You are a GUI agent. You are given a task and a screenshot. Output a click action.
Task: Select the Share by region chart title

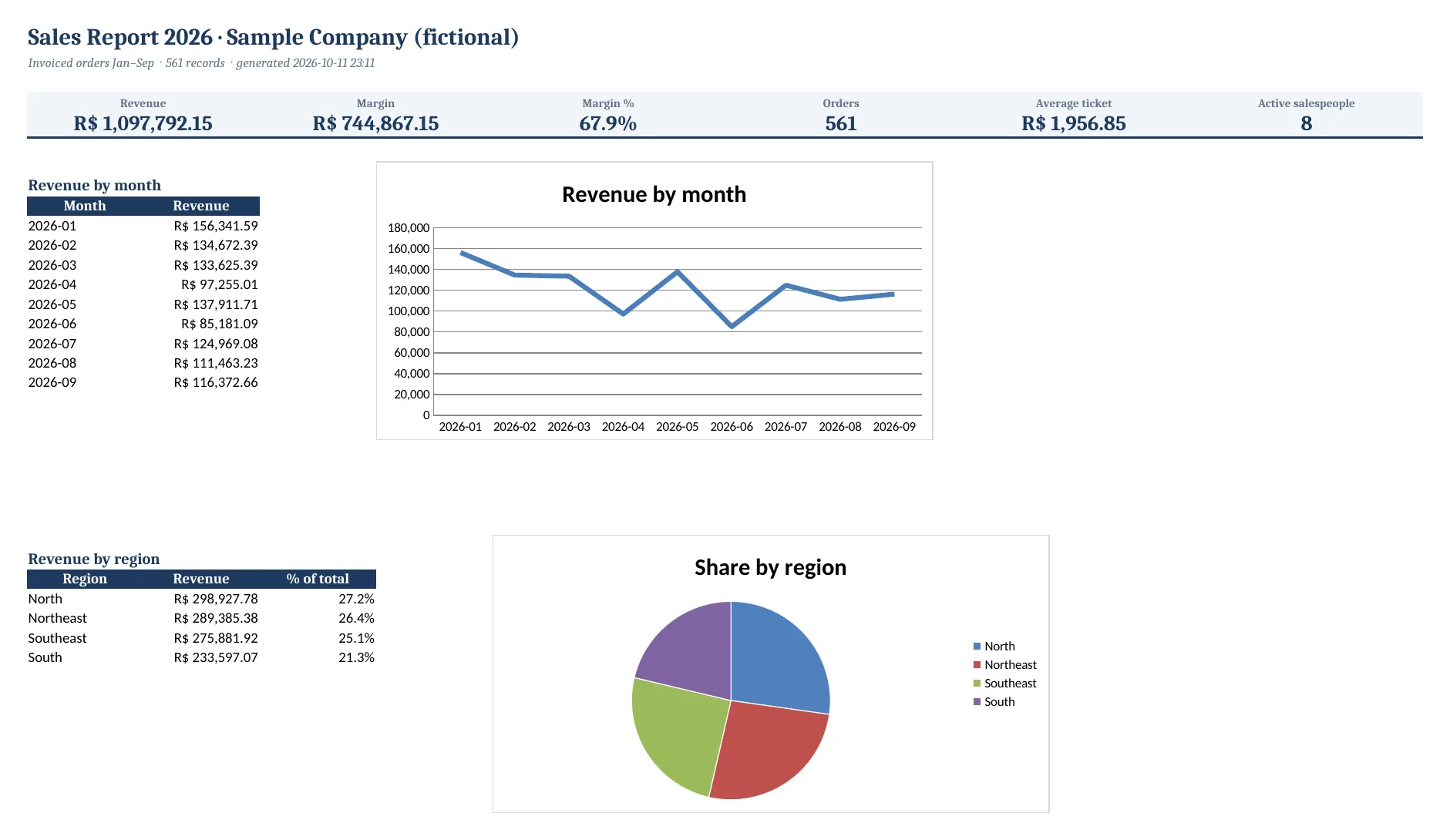click(x=770, y=567)
